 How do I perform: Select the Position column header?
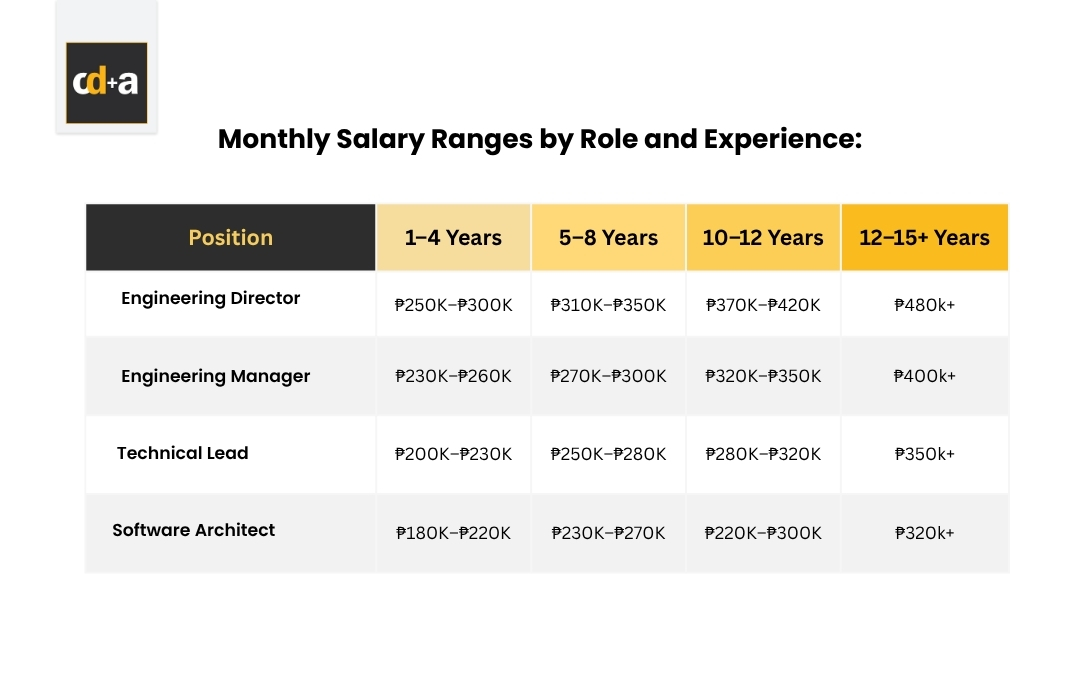(231, 237)
